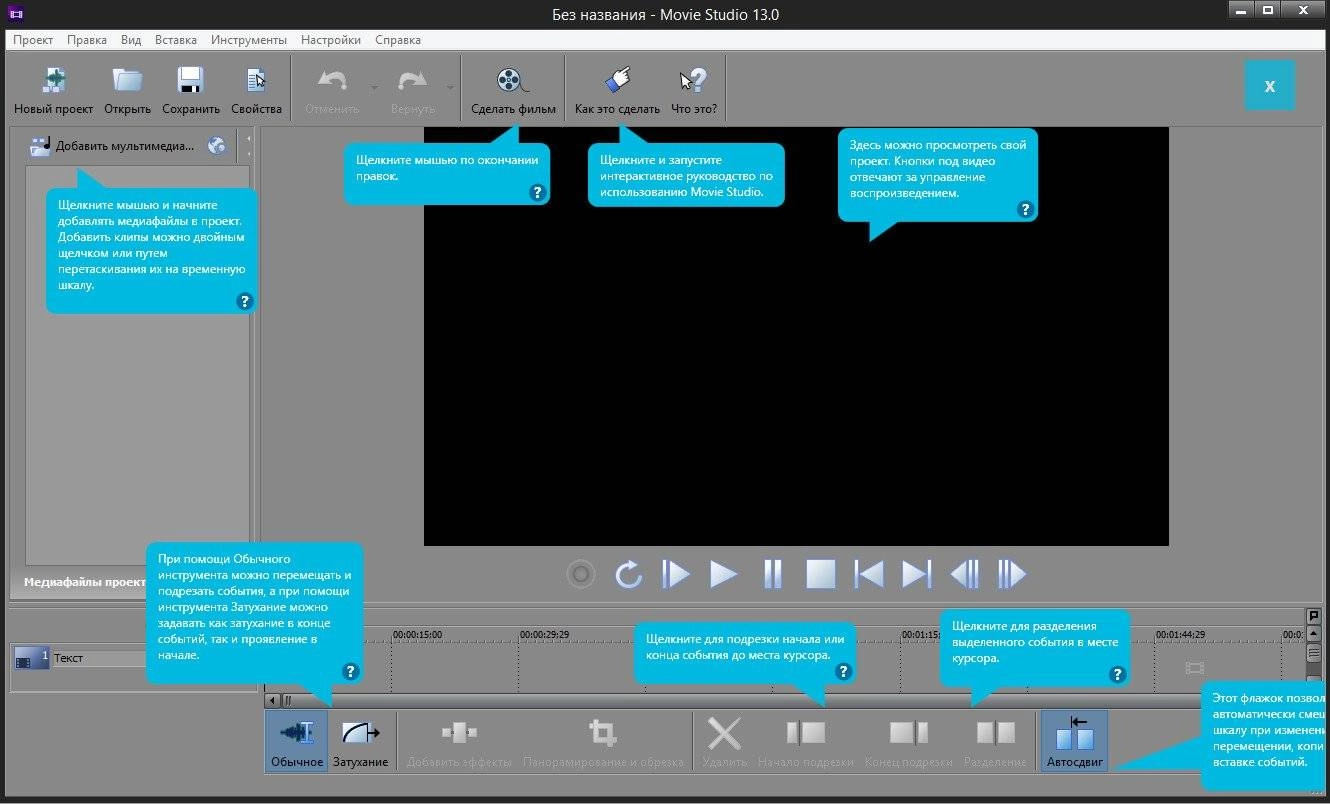Open the Вернуть history dropdown arrow
The image size is (1330, 804).
450,88
